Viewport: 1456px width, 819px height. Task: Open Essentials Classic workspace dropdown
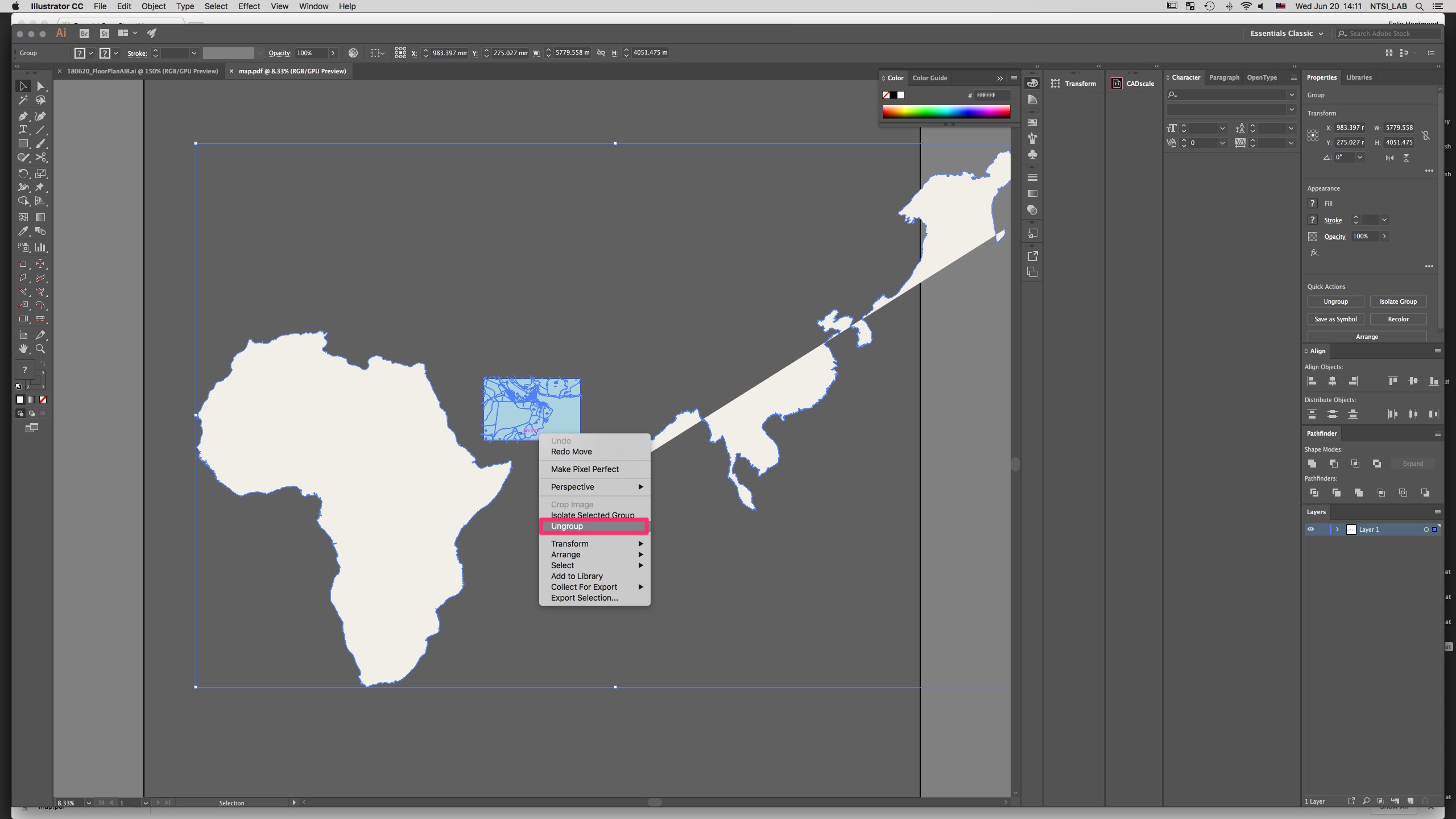[x=1287, y=34]
